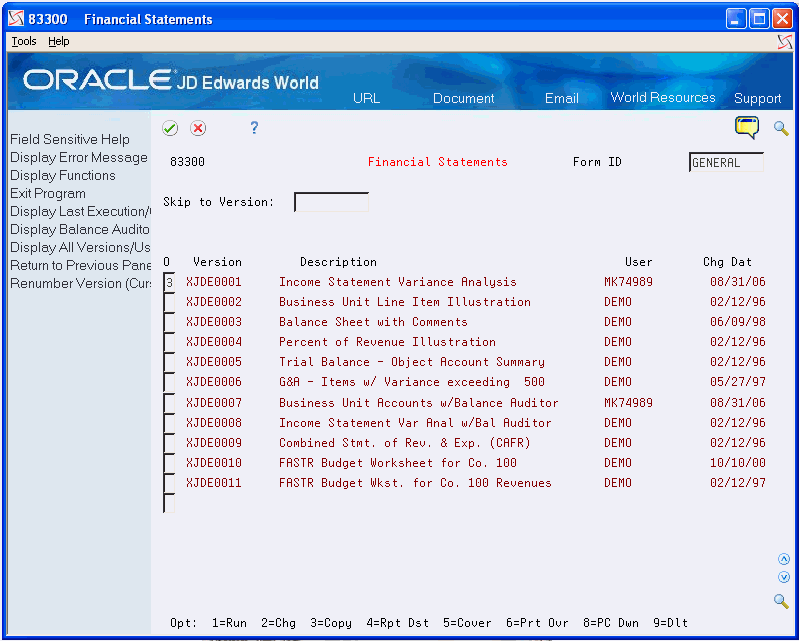Select 'Business Unit Line Item Illustration' text
The height and width of the screenshot is (641, 799).
(x=405, y=302)
